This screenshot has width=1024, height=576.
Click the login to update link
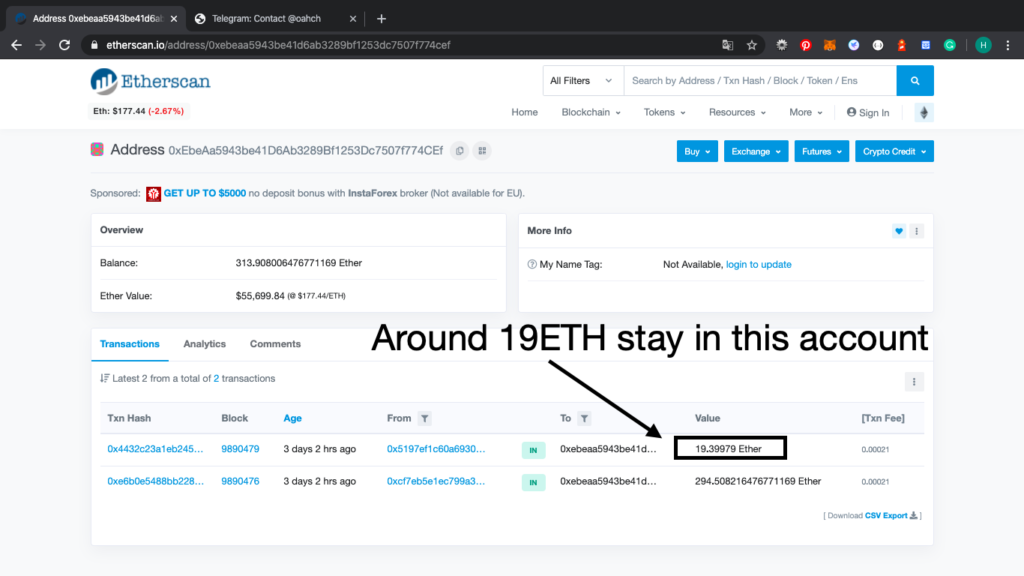pos(758,264)
